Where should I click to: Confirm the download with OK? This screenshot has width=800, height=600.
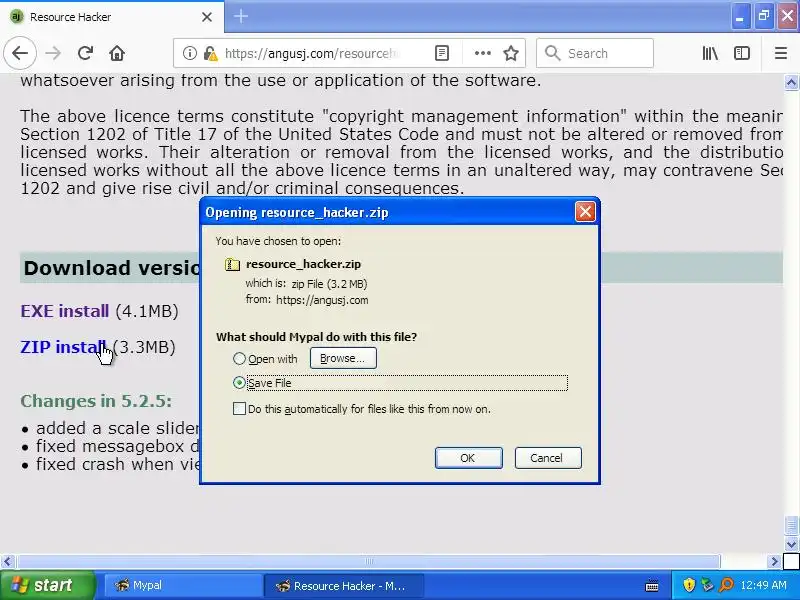tap(468, 458)
